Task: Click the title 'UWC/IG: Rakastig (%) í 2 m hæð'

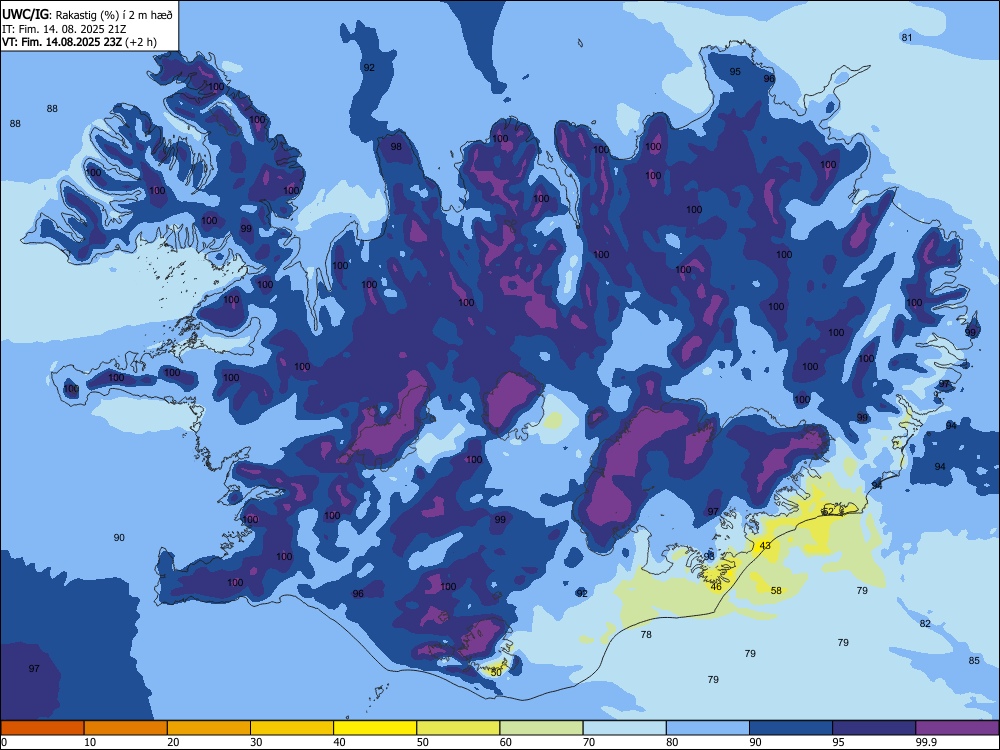Action: click(87, 15)
